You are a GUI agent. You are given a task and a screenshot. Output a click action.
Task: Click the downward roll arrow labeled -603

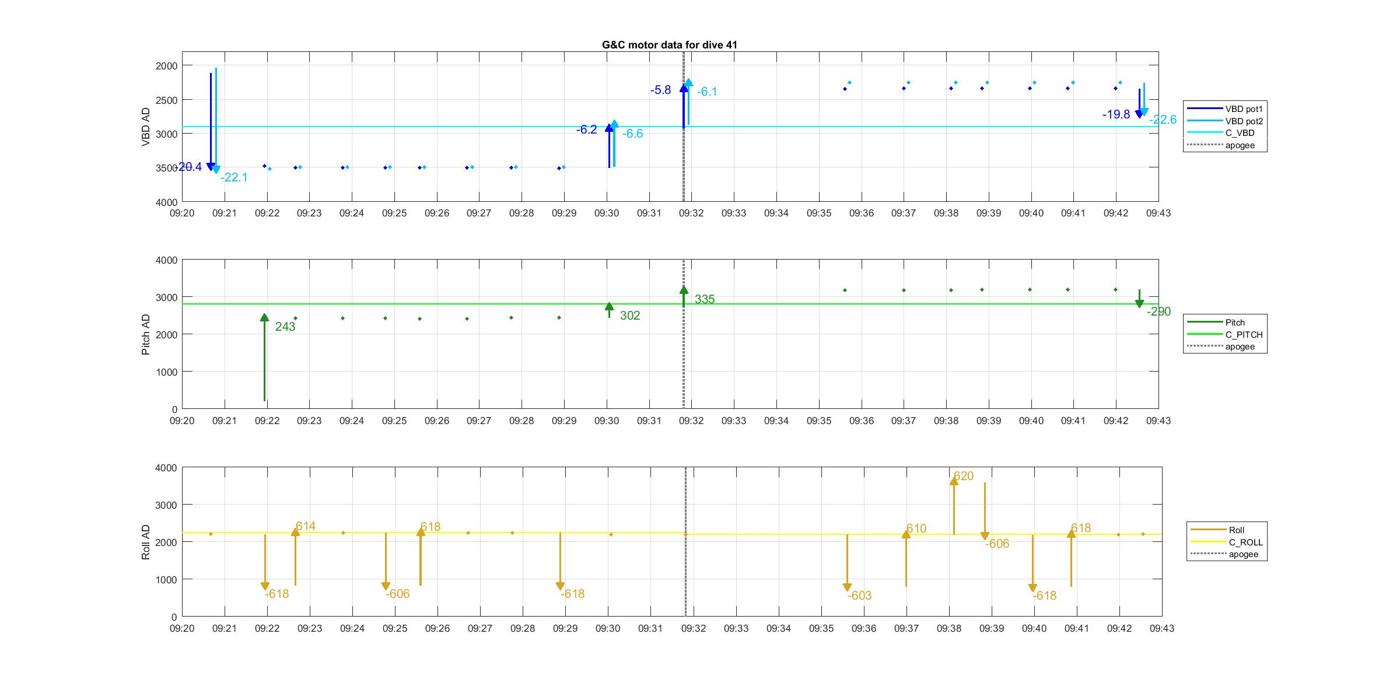(x=847, y=563)
